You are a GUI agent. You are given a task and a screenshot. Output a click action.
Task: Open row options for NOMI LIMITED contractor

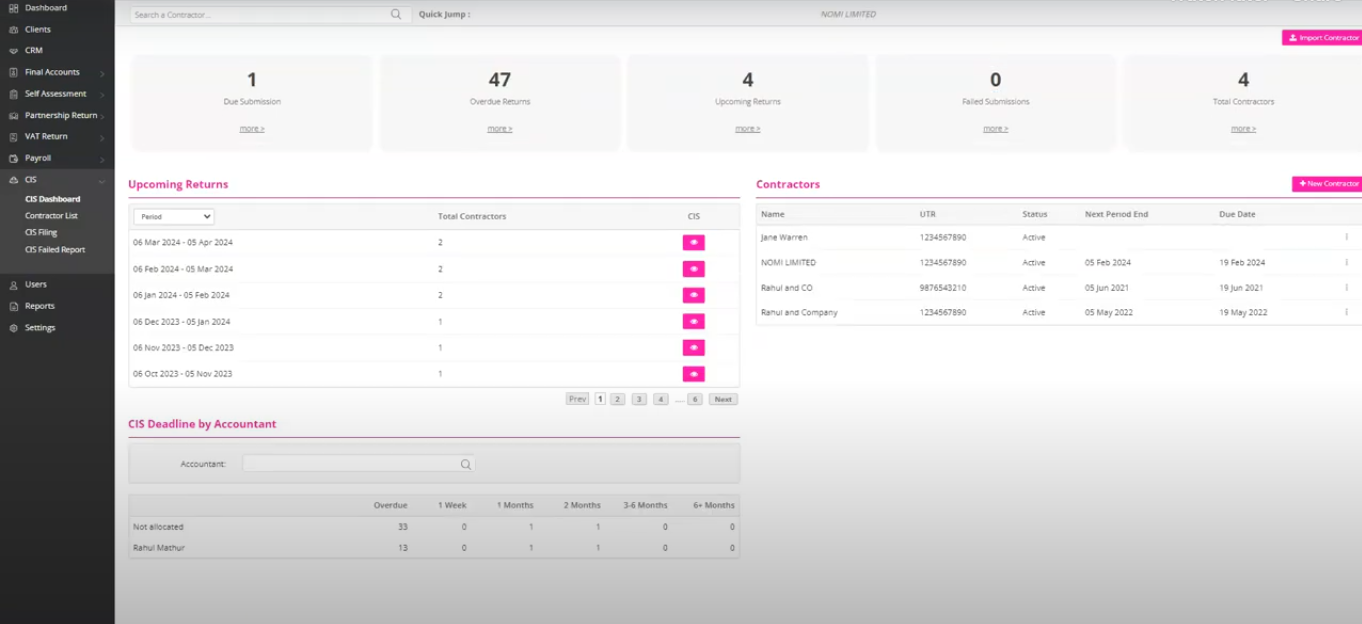point(1347,262)
